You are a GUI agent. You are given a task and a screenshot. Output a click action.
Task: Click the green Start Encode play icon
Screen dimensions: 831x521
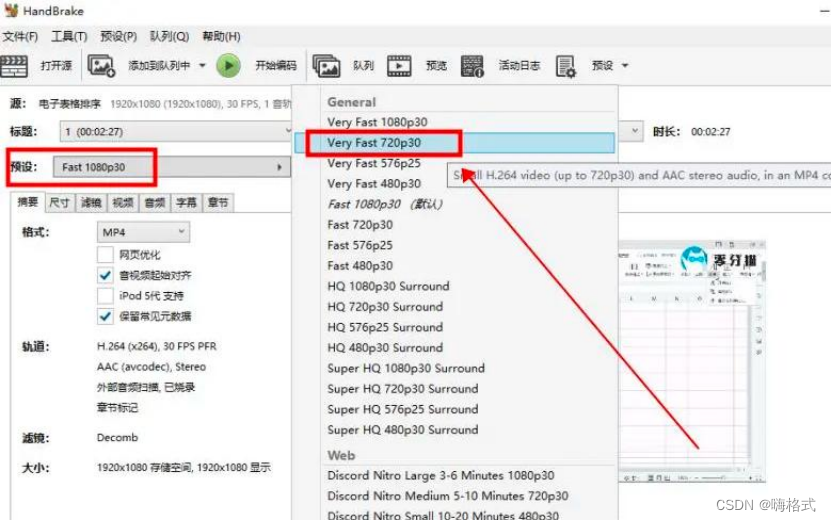[228, 66]
